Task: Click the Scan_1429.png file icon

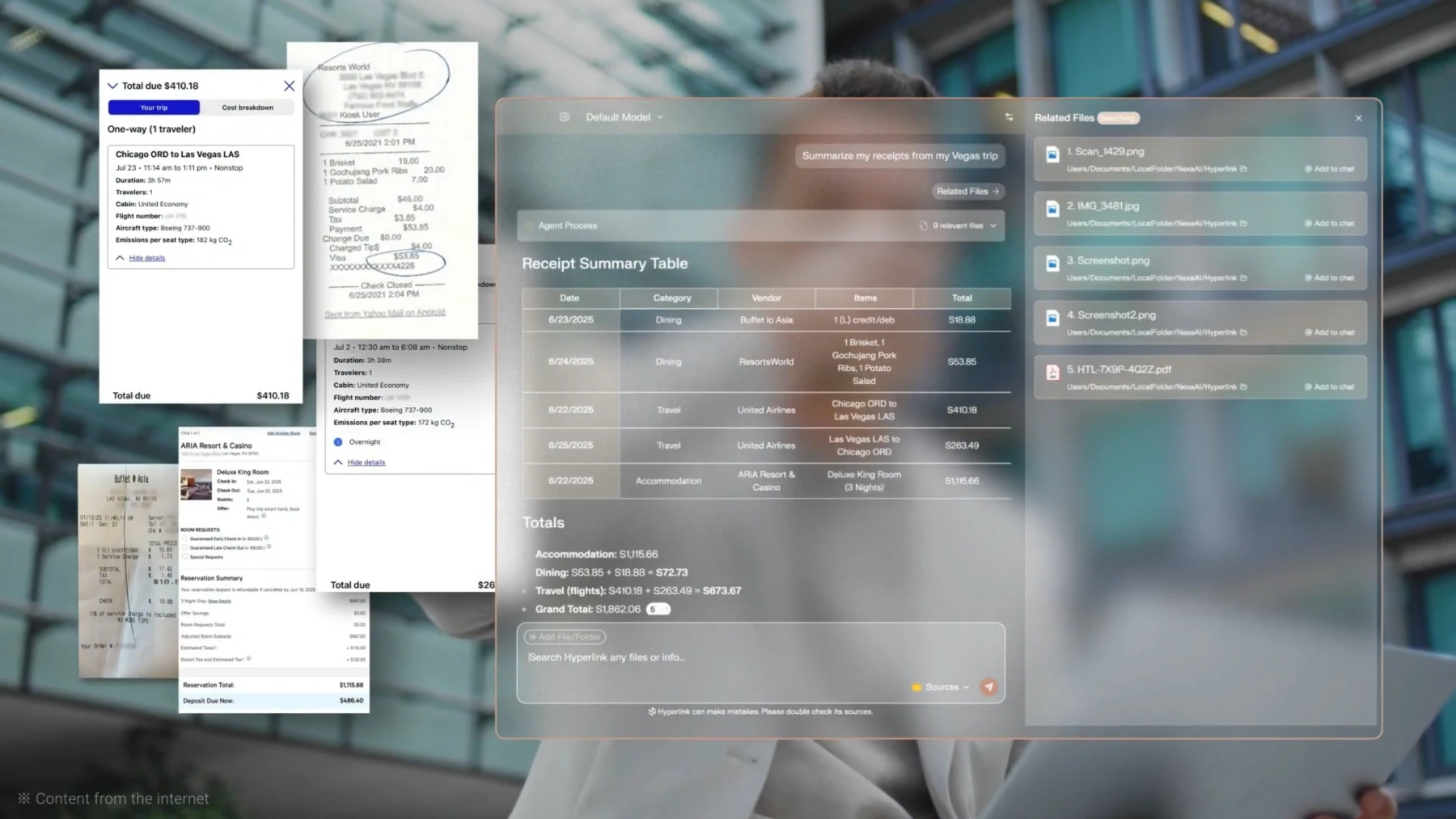Action: (1052, 154)
